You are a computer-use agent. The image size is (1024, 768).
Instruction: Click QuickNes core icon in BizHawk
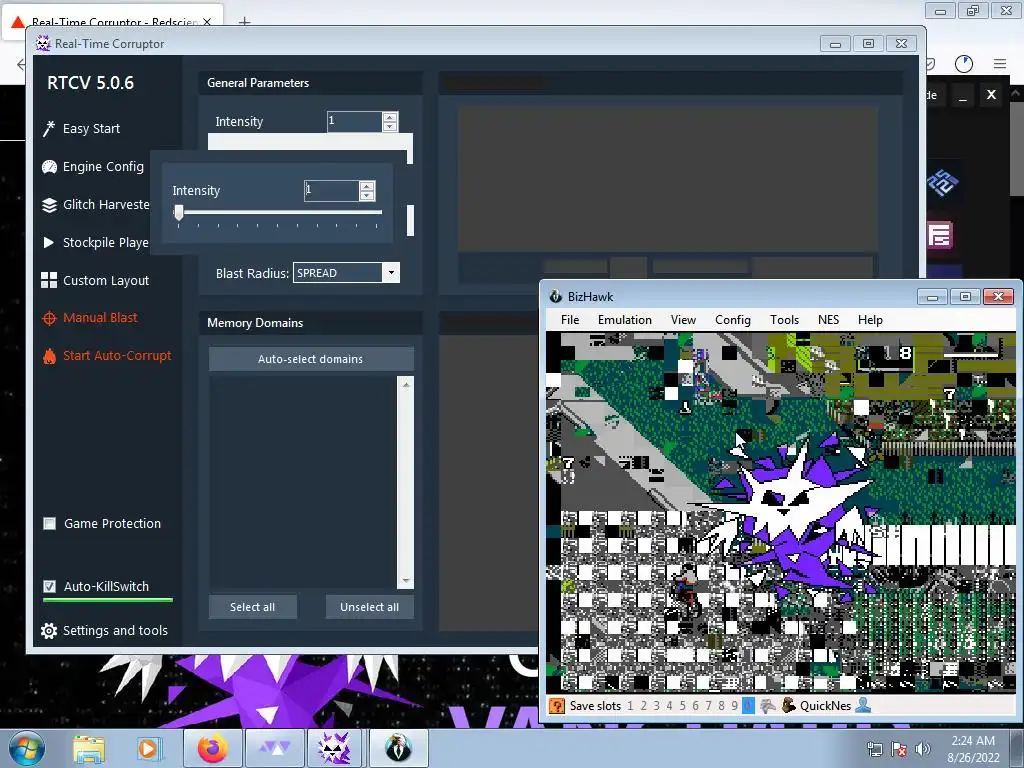click(x=789, y=706)
